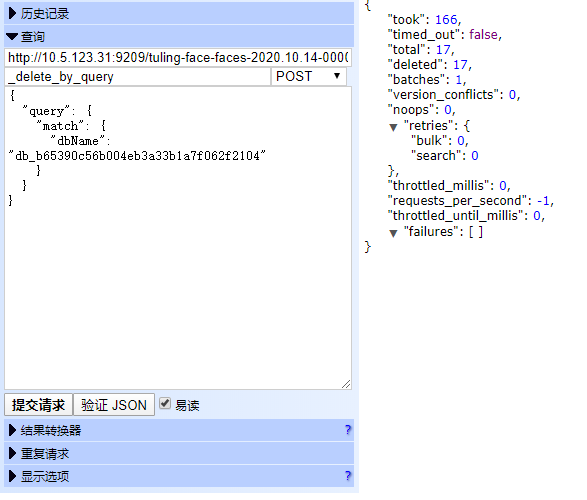
Task: Click the 验证 JSON validate button
Action: pos(114,405)
